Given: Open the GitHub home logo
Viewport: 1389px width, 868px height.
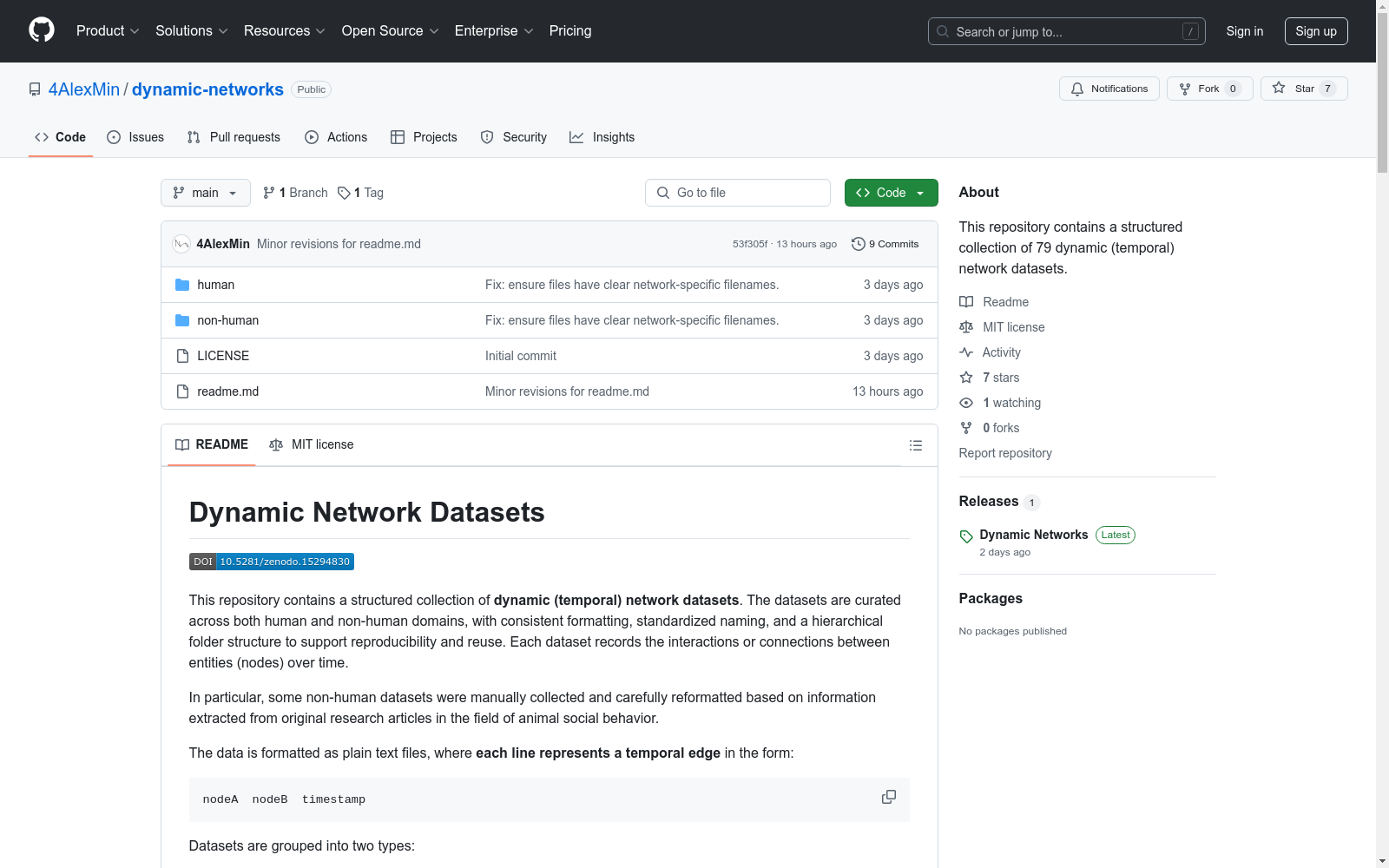Looking at the screenshot, I should pos(42,30).
